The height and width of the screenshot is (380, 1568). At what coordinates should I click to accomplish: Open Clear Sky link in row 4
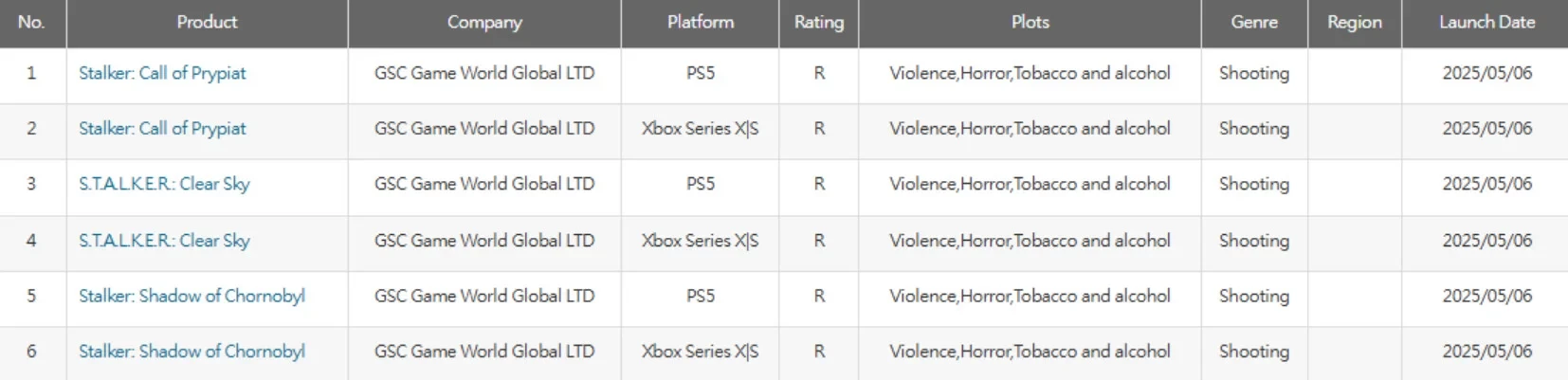click(x=164, y=241)
